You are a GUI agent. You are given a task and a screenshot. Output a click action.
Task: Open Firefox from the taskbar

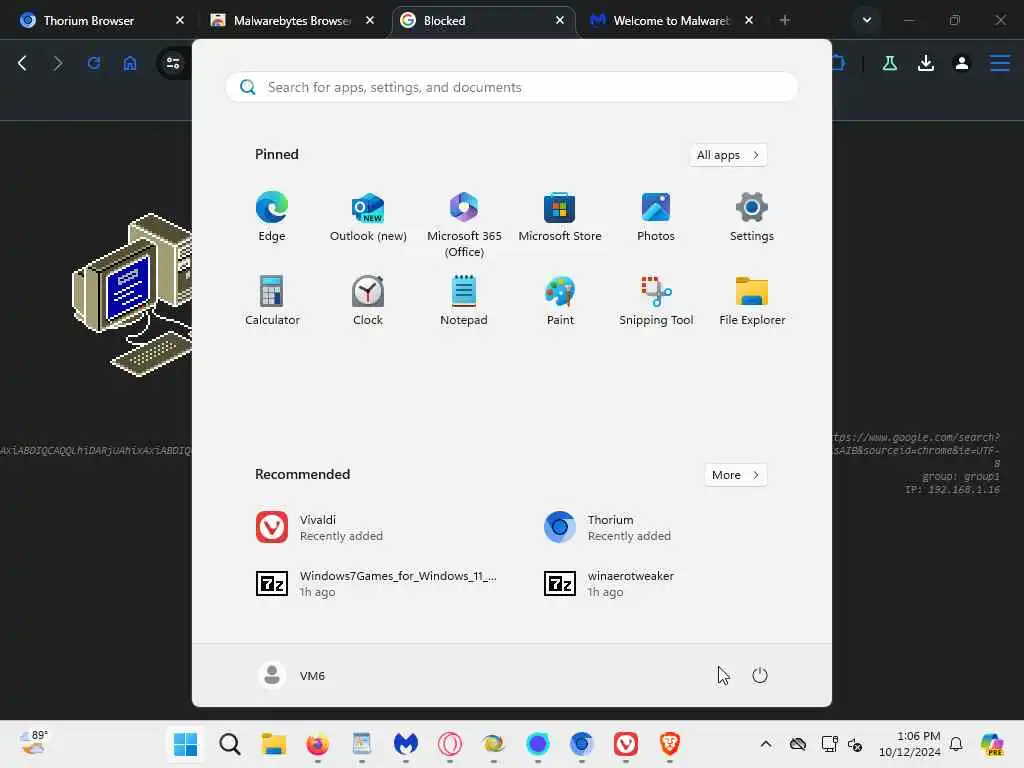[317, 744]
